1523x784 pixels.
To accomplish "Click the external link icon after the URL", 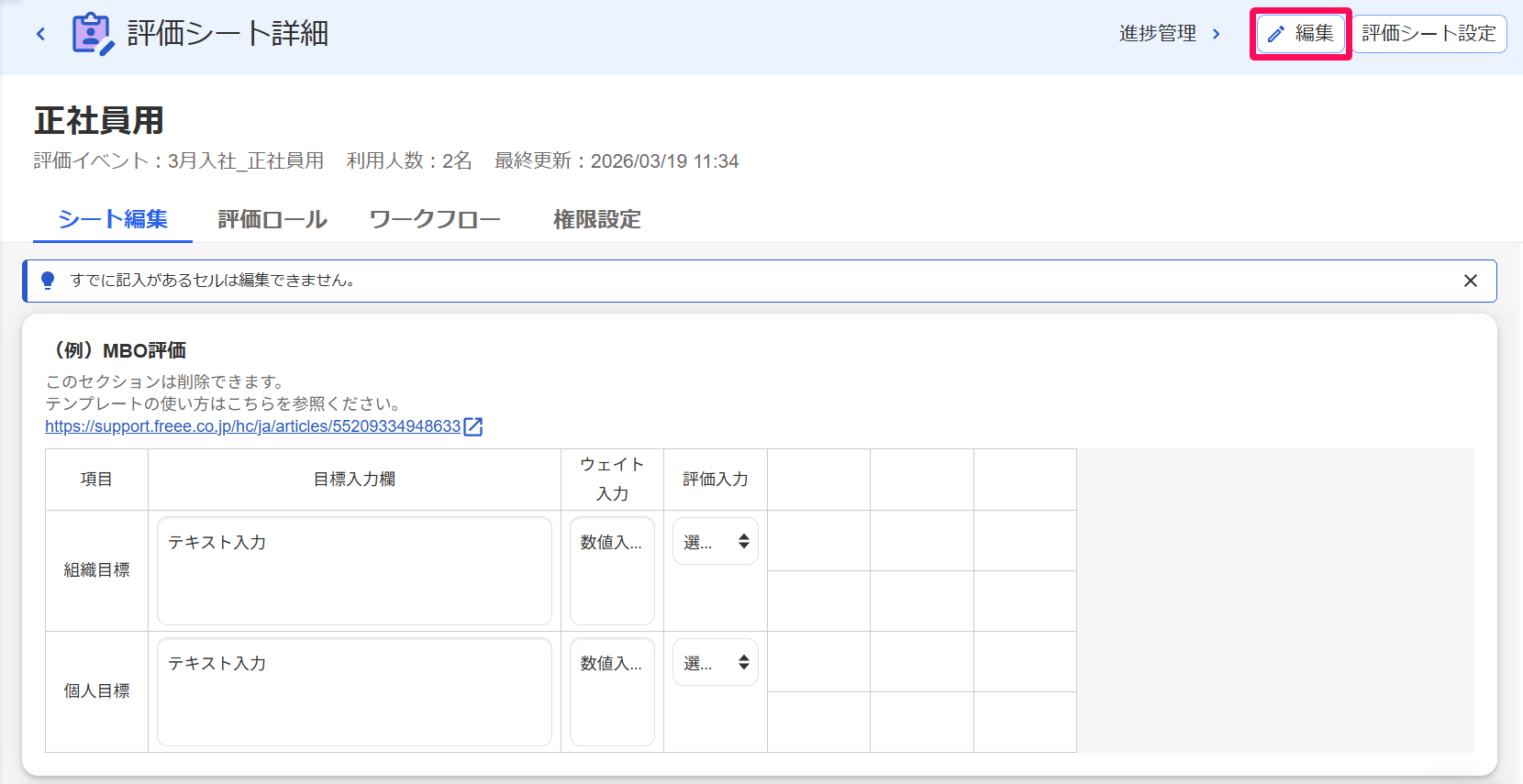I will pyautogui.click(x=473, y=426).
